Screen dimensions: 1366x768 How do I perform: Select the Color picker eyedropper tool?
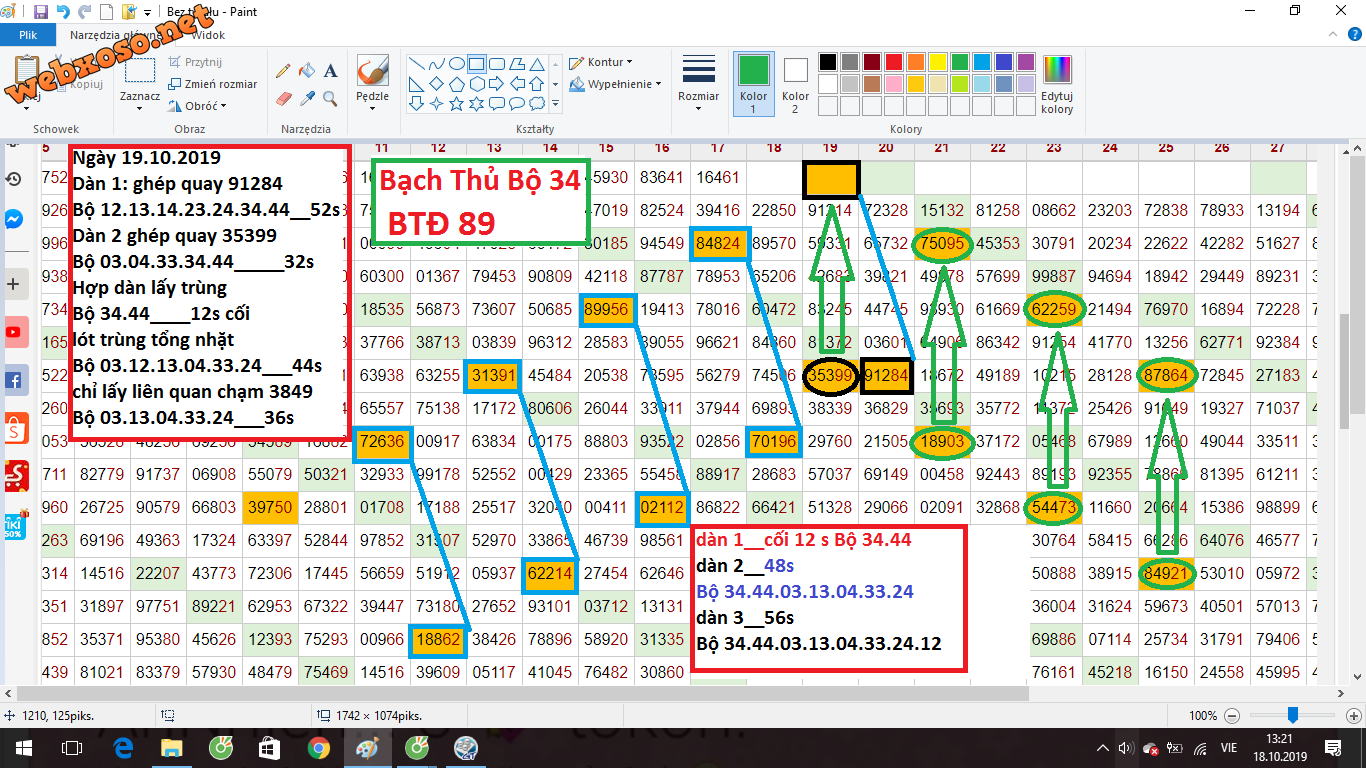click(x=307, y=98)
